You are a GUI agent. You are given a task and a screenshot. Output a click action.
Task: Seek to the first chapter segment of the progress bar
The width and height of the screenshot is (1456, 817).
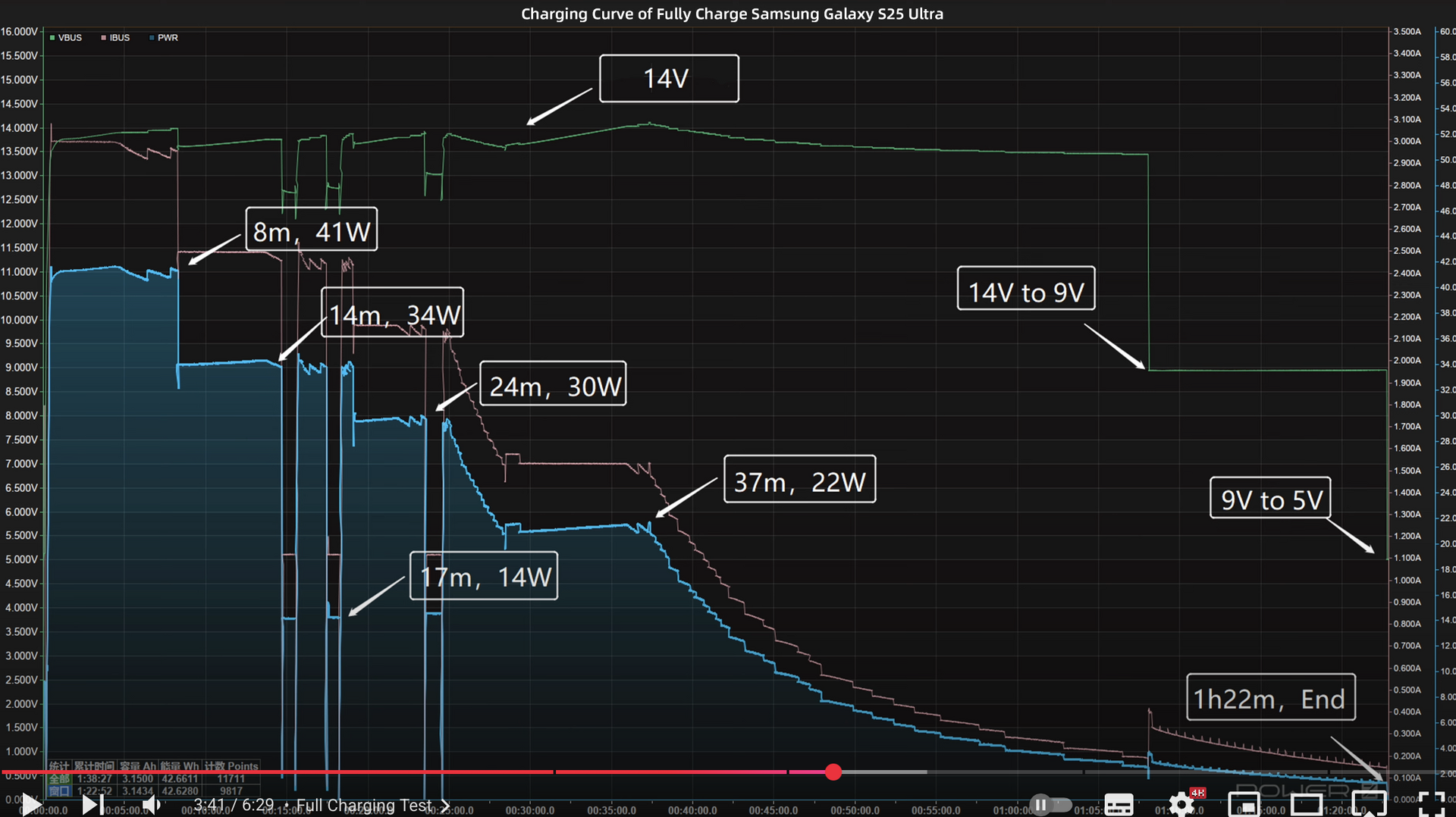[x=273, y=772]
